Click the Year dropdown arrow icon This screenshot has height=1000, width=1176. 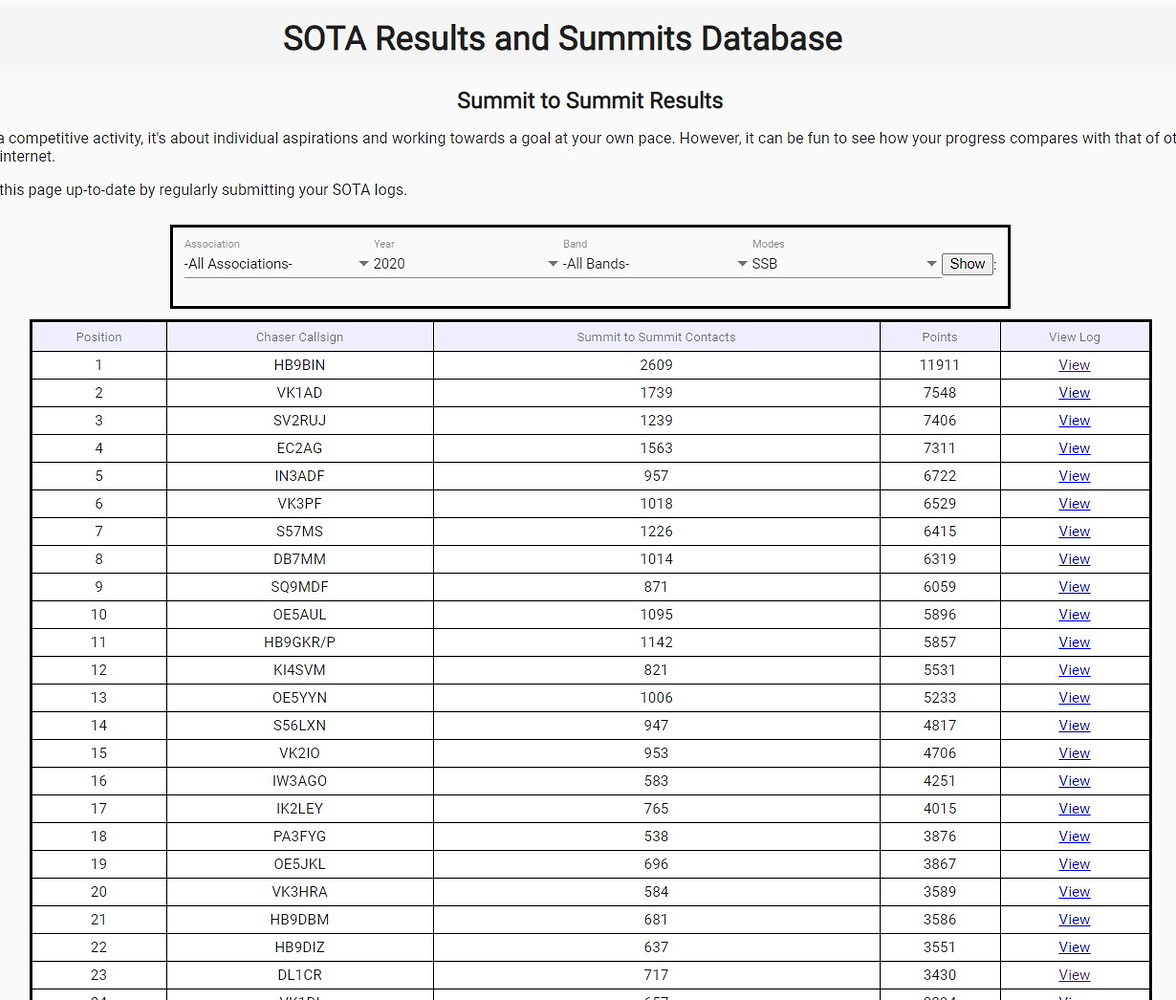point(551,263)
